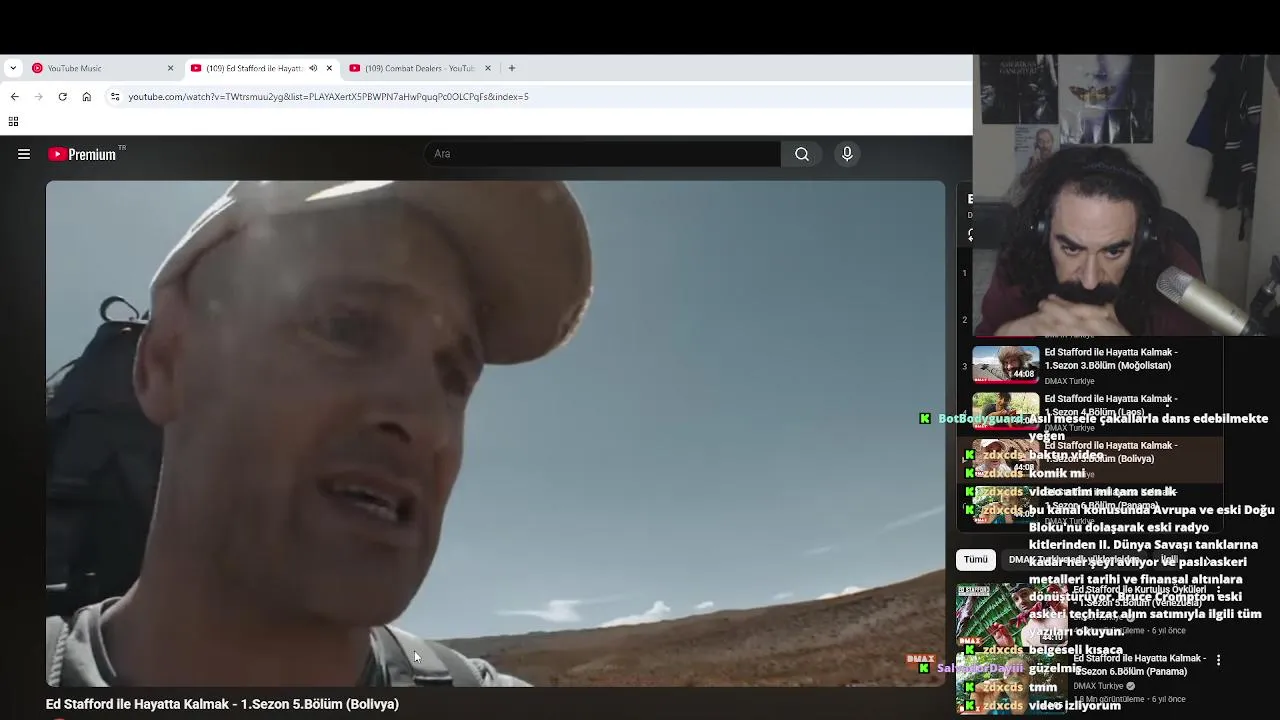View site information for youtube.com
Screen dimensions: 1280x720
click(115, 97)
